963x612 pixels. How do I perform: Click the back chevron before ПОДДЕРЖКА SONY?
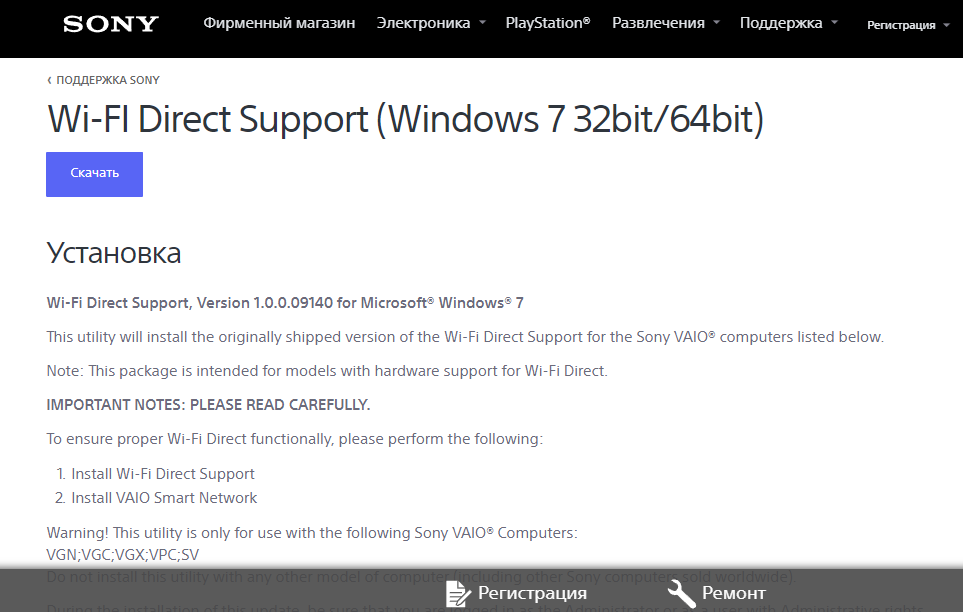[x=50, y=80]
